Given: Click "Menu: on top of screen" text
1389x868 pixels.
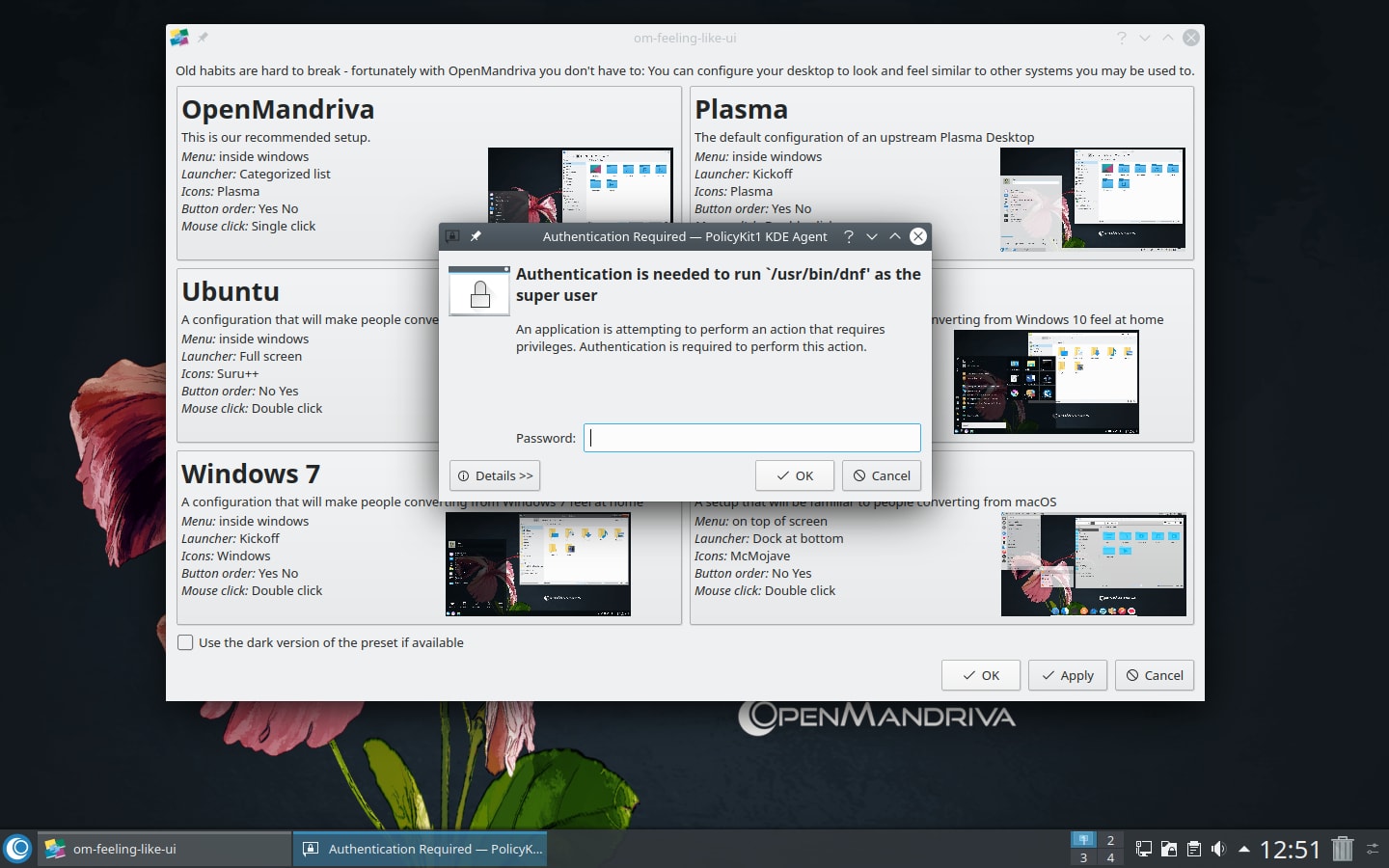Looking at the screenshot, I should pyautogui.click(x=761, y=521).
